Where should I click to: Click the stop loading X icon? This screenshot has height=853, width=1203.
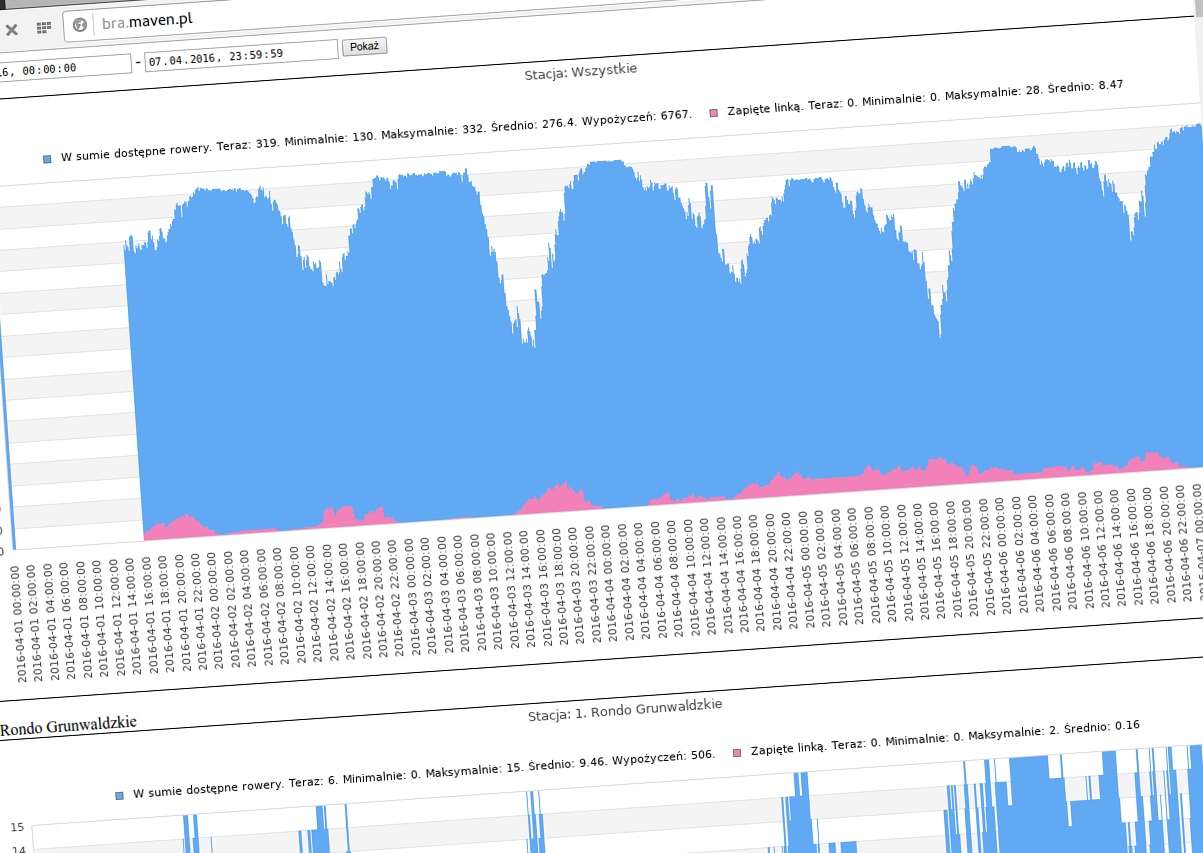pyautogui.click(x=11, y=30)
